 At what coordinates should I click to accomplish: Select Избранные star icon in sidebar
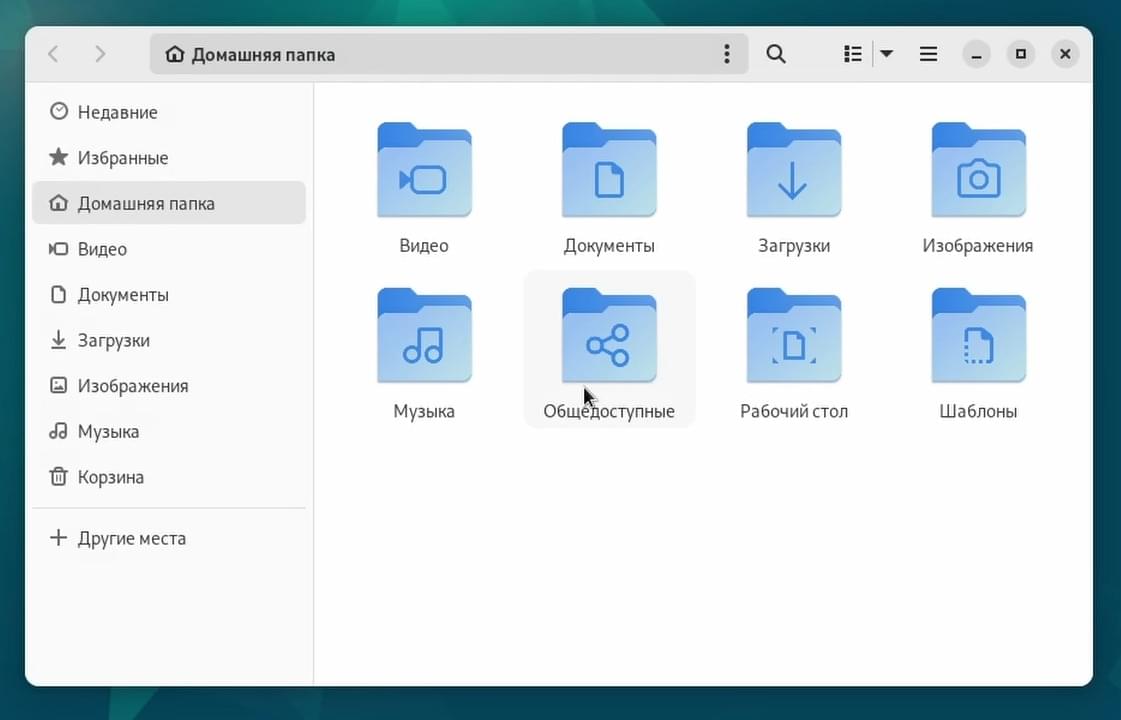(59, 157)
